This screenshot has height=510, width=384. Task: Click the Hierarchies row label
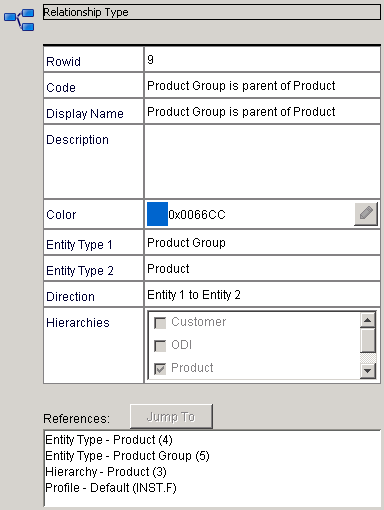click(x=78, y=323)
